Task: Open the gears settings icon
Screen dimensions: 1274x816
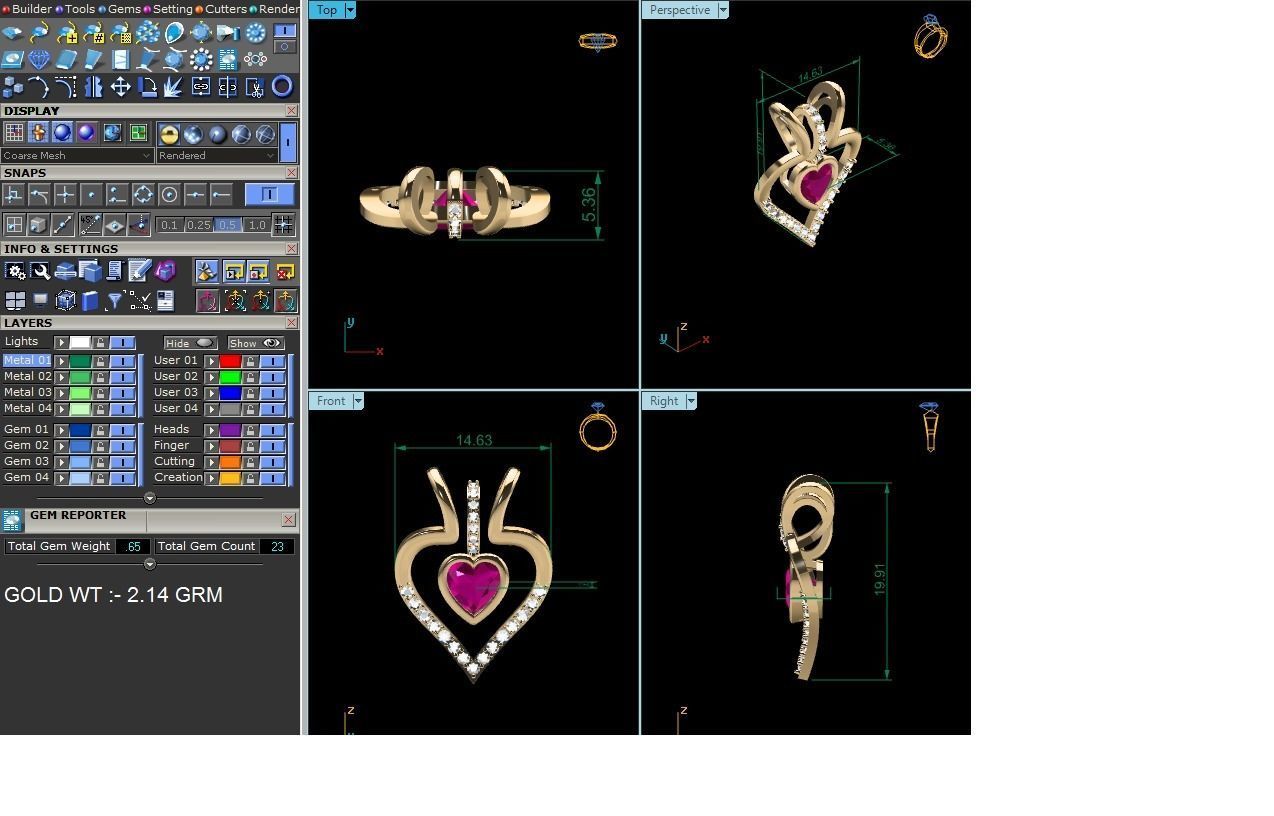Action: point(15,271)
